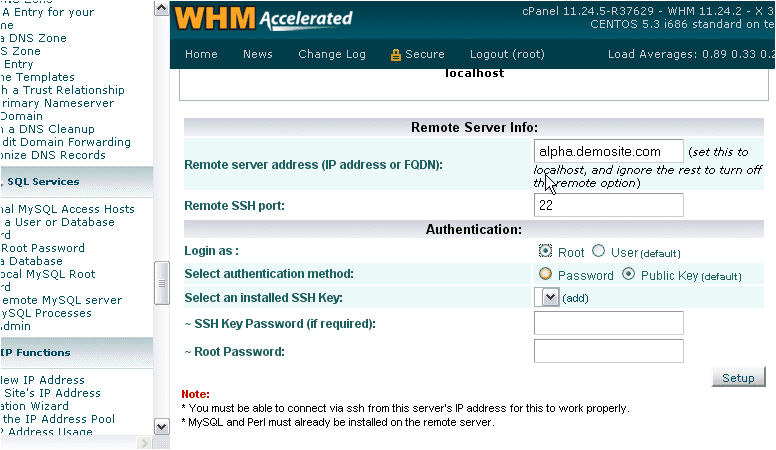Click the Remote SSH port field

(x=608, y=205)
